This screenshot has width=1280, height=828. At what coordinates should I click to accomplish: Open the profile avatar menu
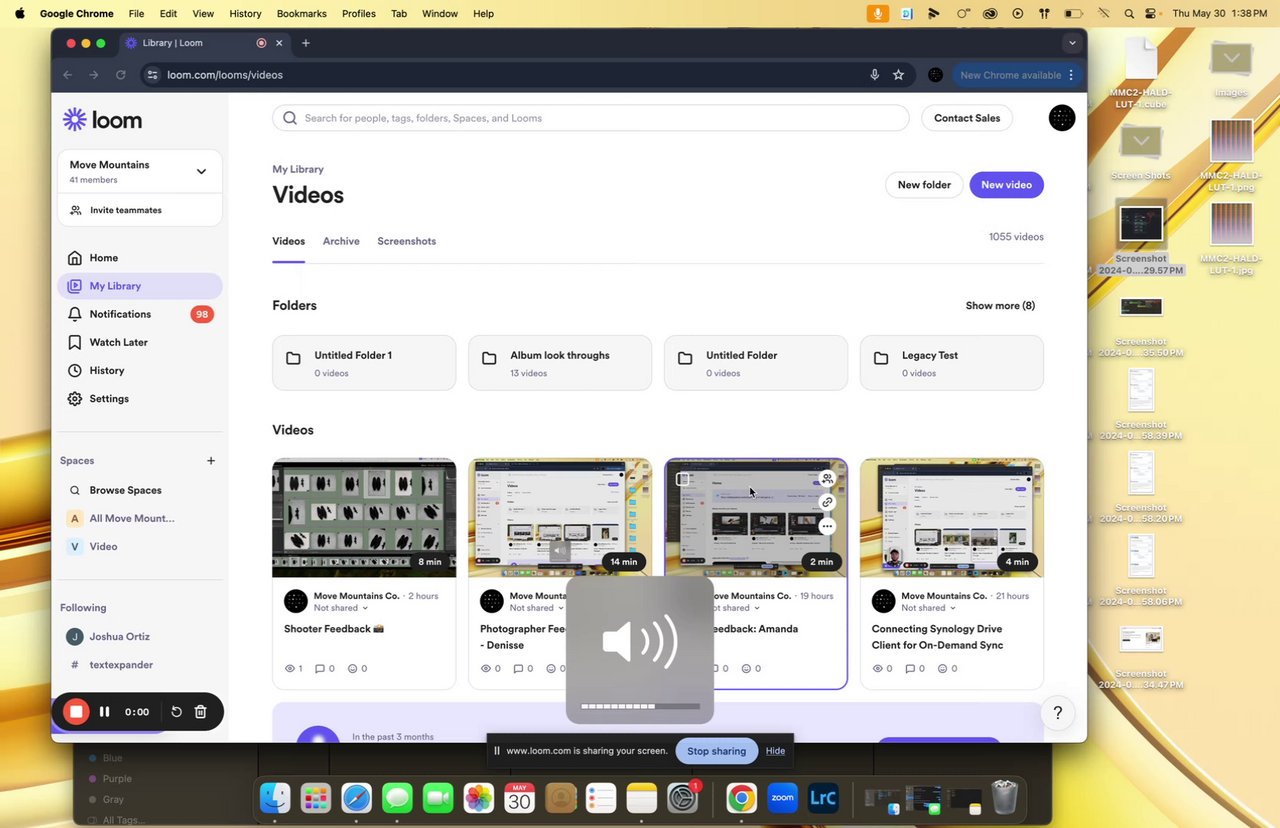point(1062,118)
